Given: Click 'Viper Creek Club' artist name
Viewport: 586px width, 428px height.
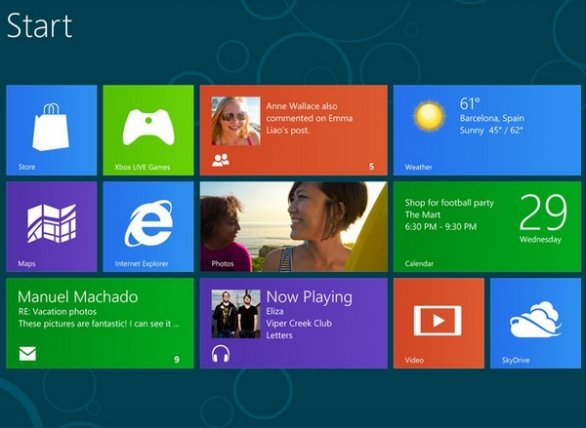Looking at the screenshot, I should point(299,323).
